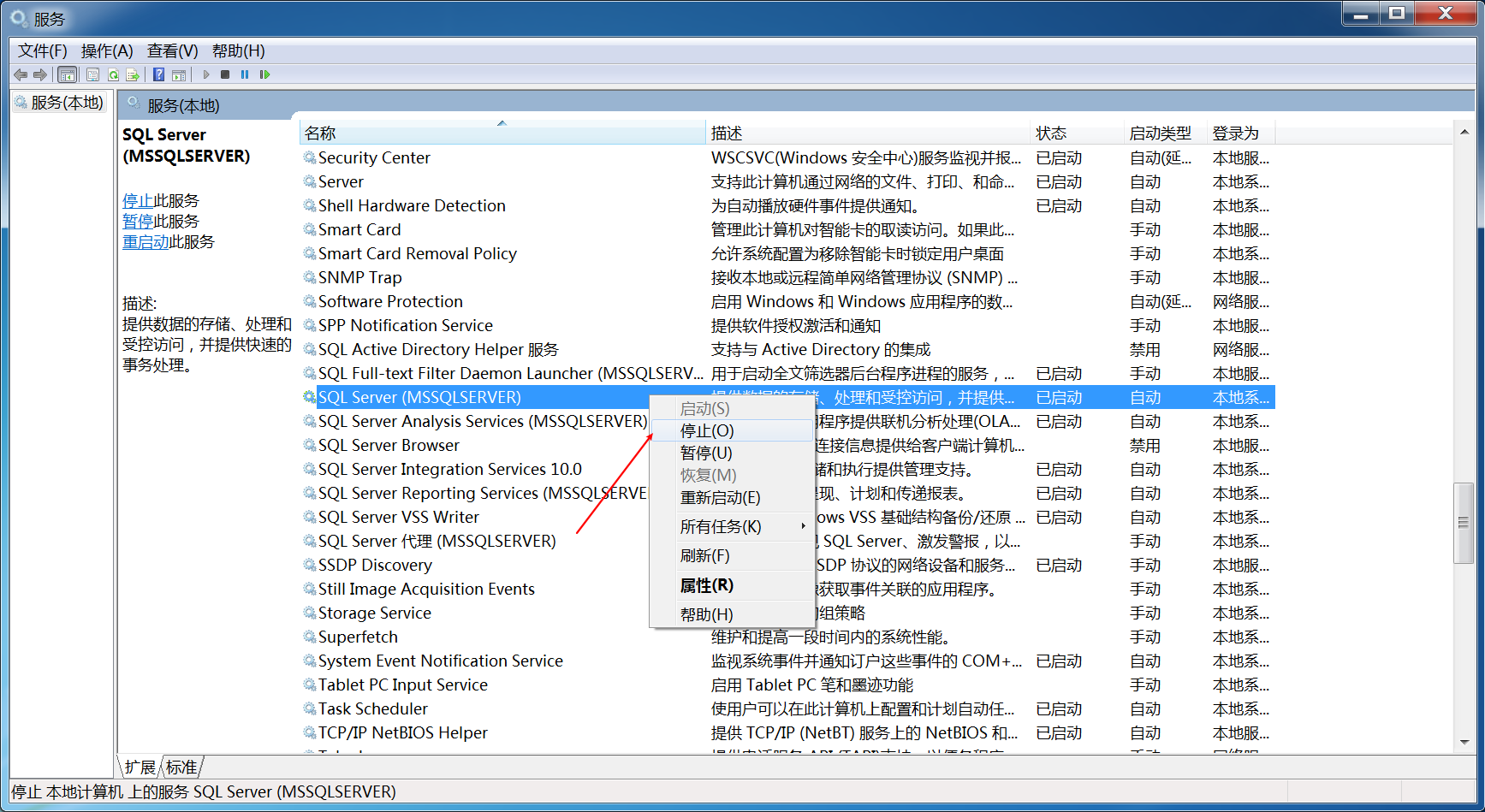This screenshot has height=812, width=1485.
Task: Click the Refresh toolbar icon
Action: point(113,74)
